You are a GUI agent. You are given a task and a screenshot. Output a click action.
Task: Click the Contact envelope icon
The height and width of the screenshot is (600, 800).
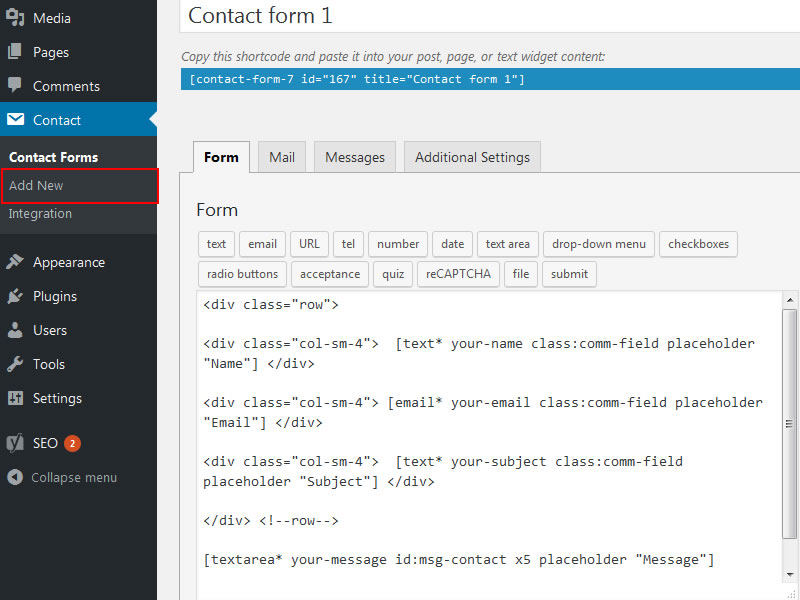(15, 120)
